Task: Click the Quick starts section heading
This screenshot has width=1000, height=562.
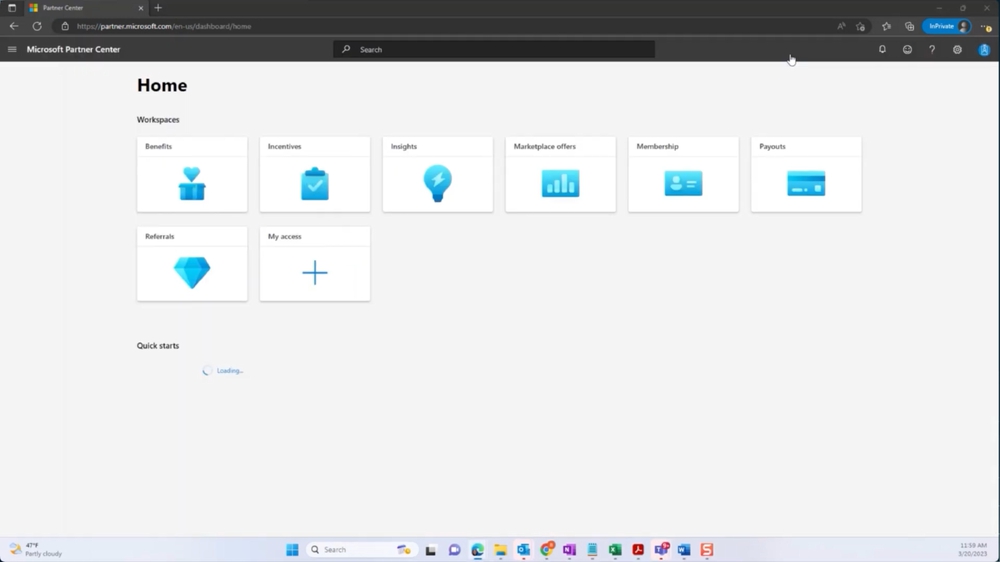Action: click(158, 345)
